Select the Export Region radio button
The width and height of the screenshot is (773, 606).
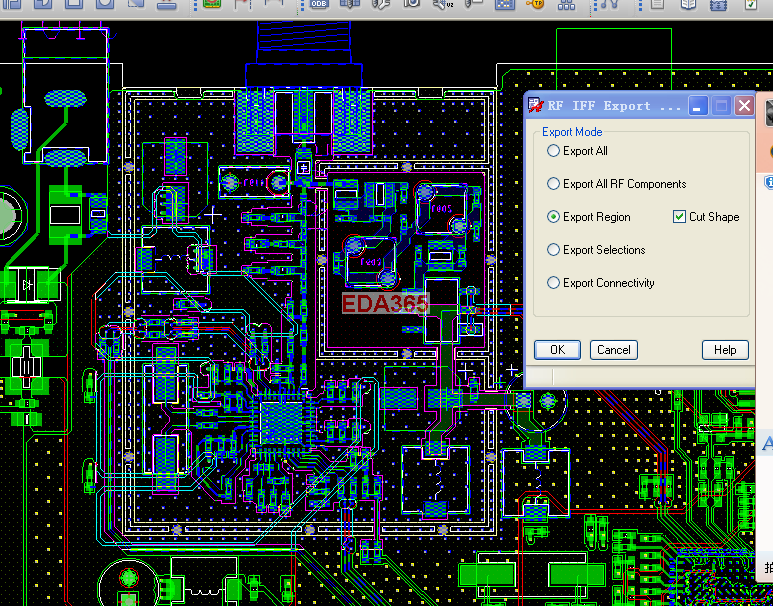tap(554, 217)
